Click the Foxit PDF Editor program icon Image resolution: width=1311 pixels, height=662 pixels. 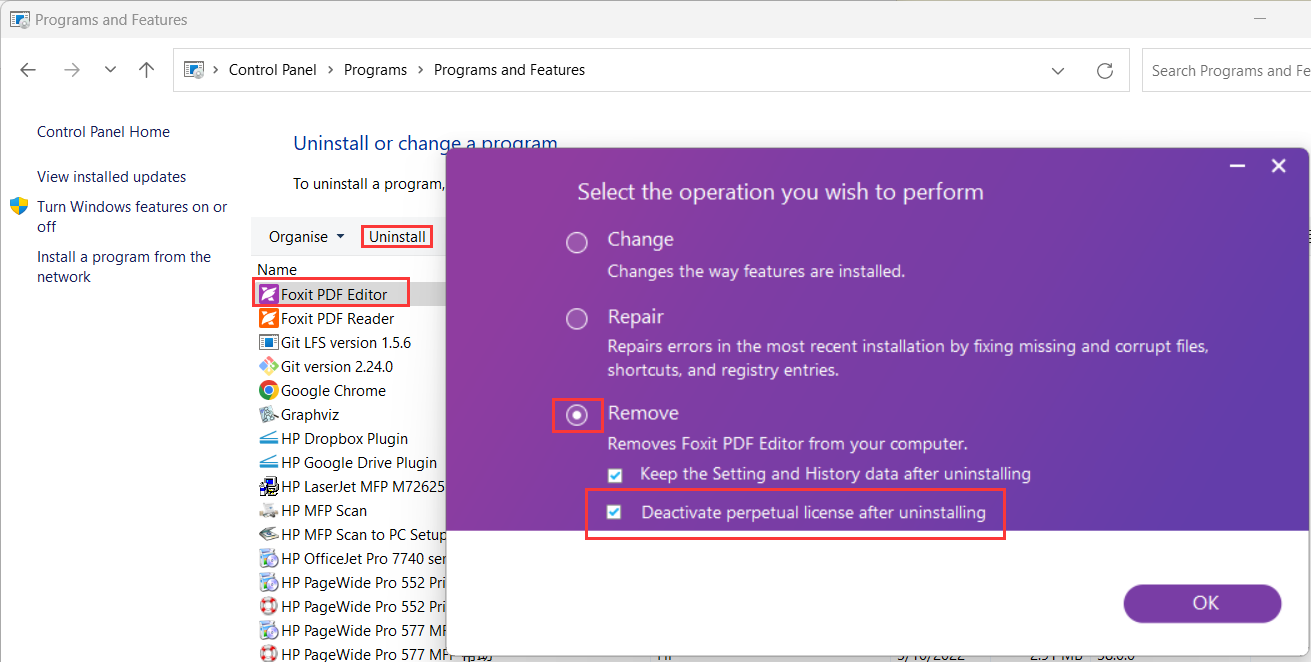click(x=268, y=294)
